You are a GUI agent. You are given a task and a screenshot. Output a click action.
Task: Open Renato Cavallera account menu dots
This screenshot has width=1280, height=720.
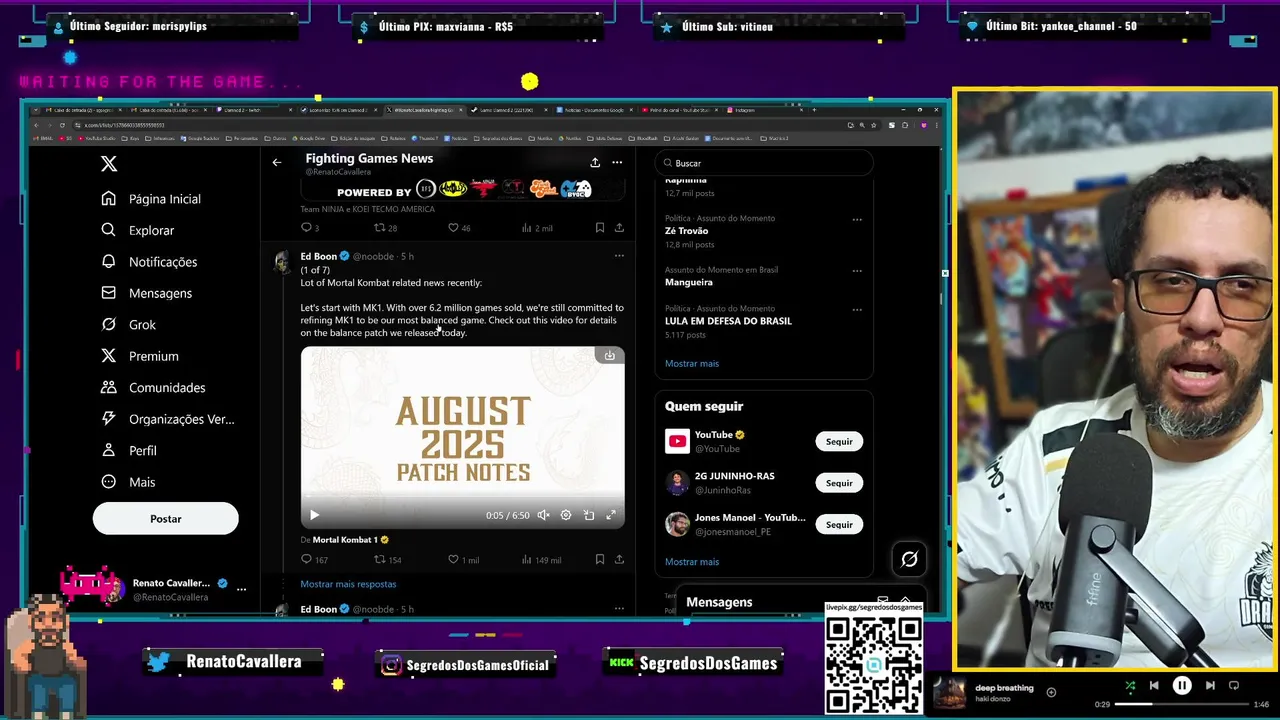pos(241,589)
